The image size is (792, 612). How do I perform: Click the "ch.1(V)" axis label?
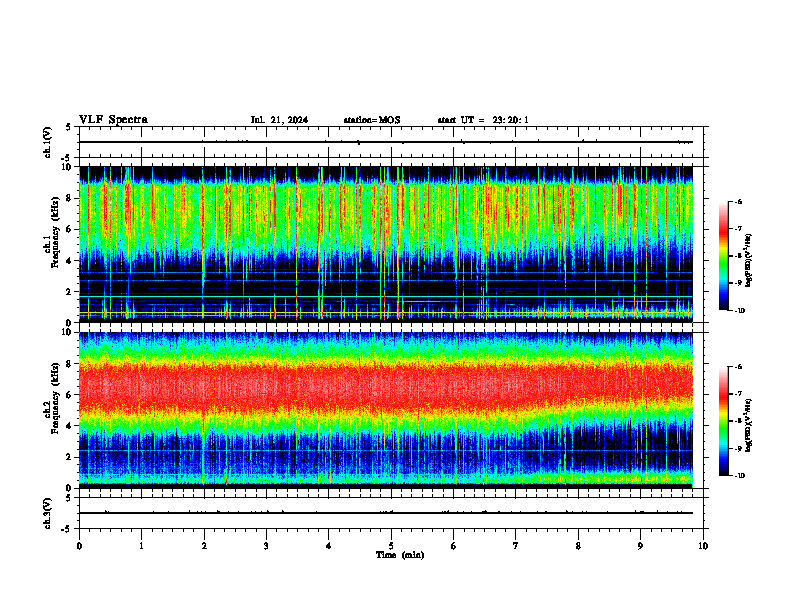pyautogui.click(x=48, y=142)
